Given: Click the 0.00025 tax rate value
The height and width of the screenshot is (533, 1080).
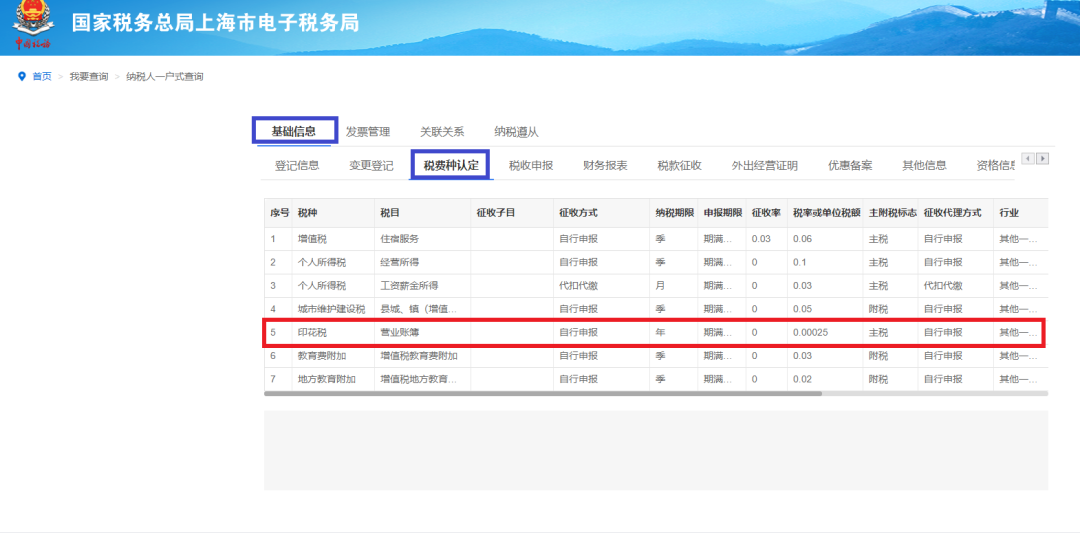Looking at the screenshot, I should point(810,333).
